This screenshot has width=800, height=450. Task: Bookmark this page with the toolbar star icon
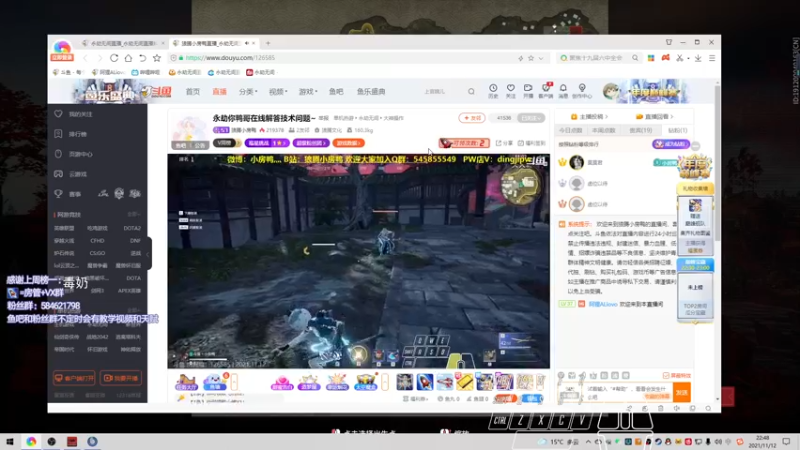click(157, 58)
